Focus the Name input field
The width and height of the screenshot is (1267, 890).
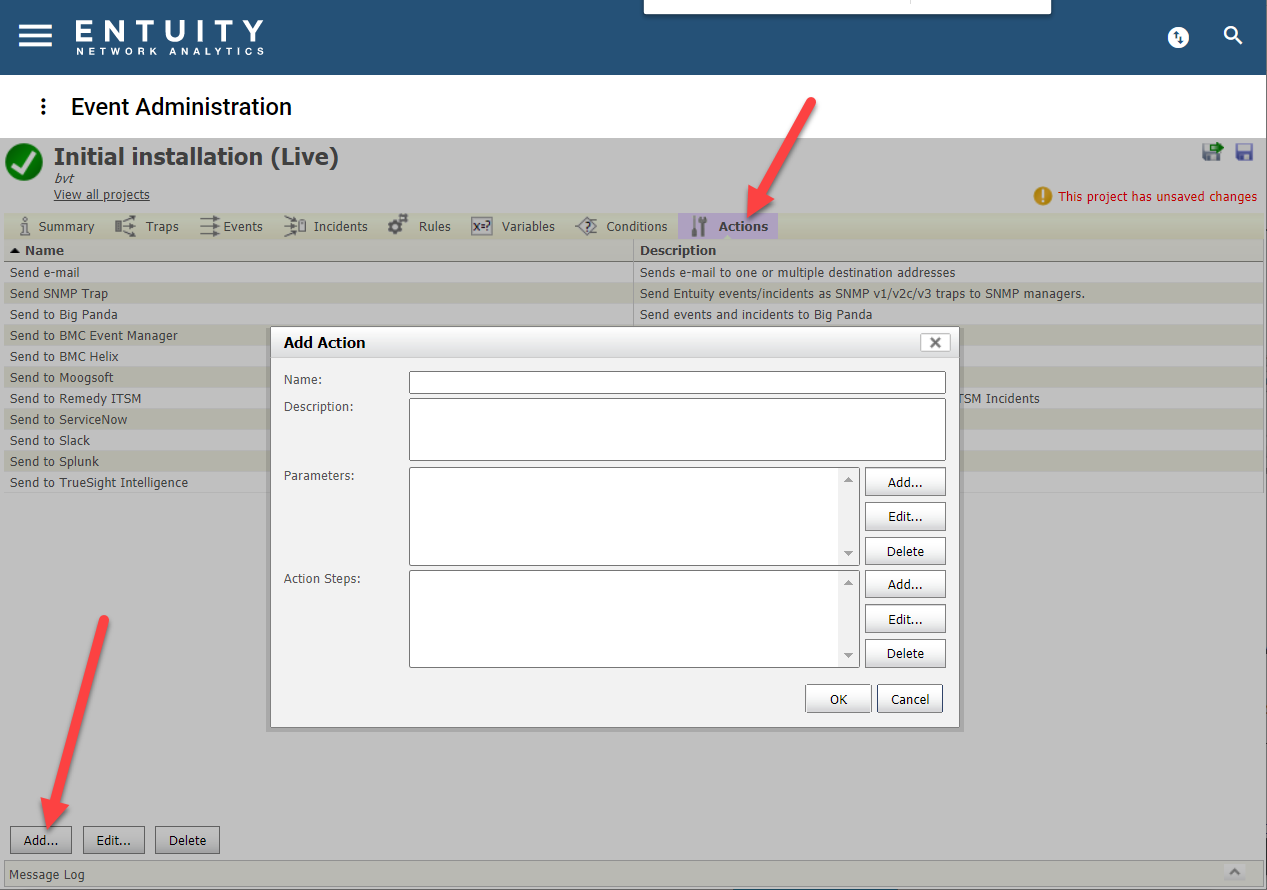coord(677,382)
